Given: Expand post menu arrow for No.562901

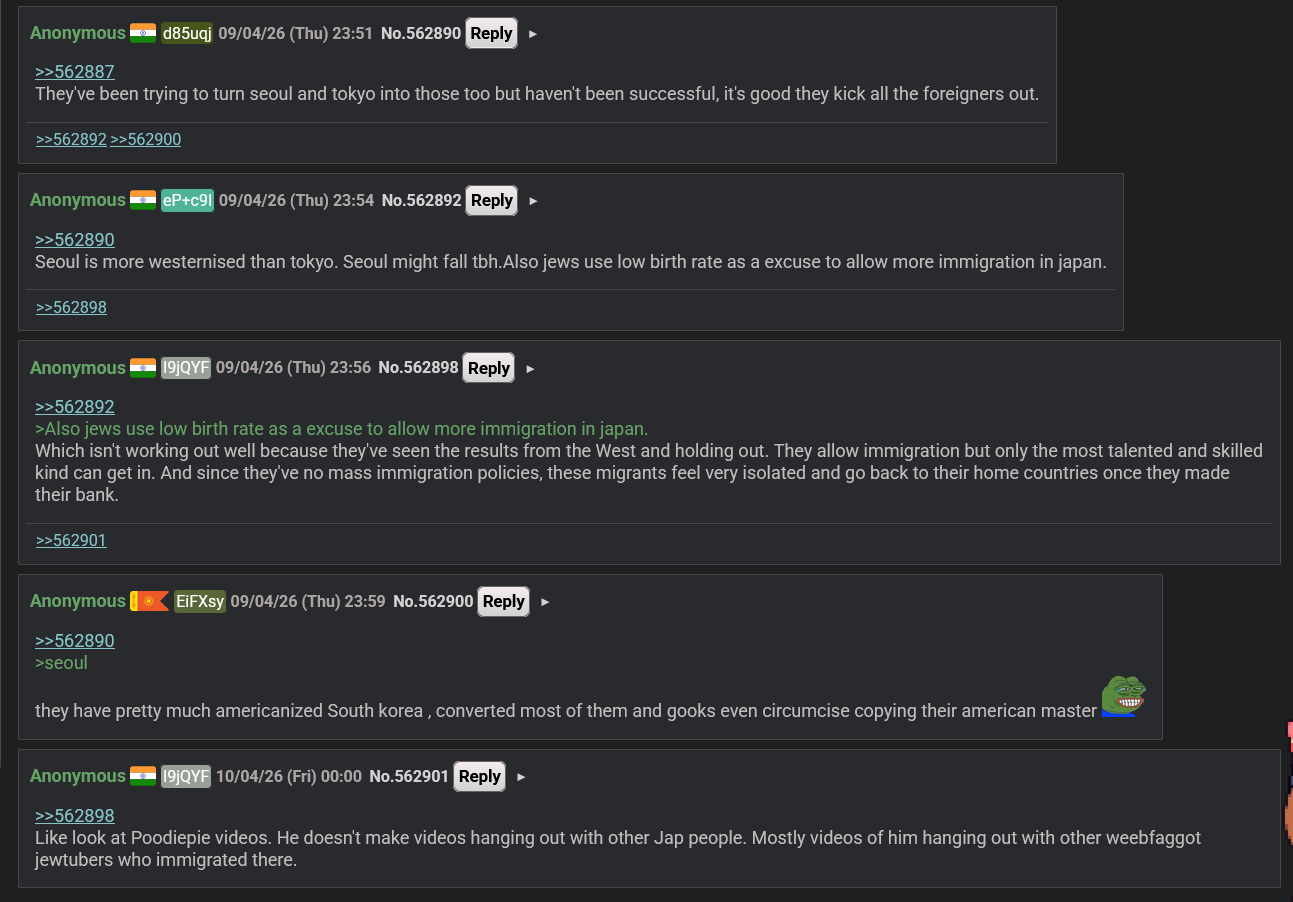Looking at the screenshot, I should (x=521, y=777).
